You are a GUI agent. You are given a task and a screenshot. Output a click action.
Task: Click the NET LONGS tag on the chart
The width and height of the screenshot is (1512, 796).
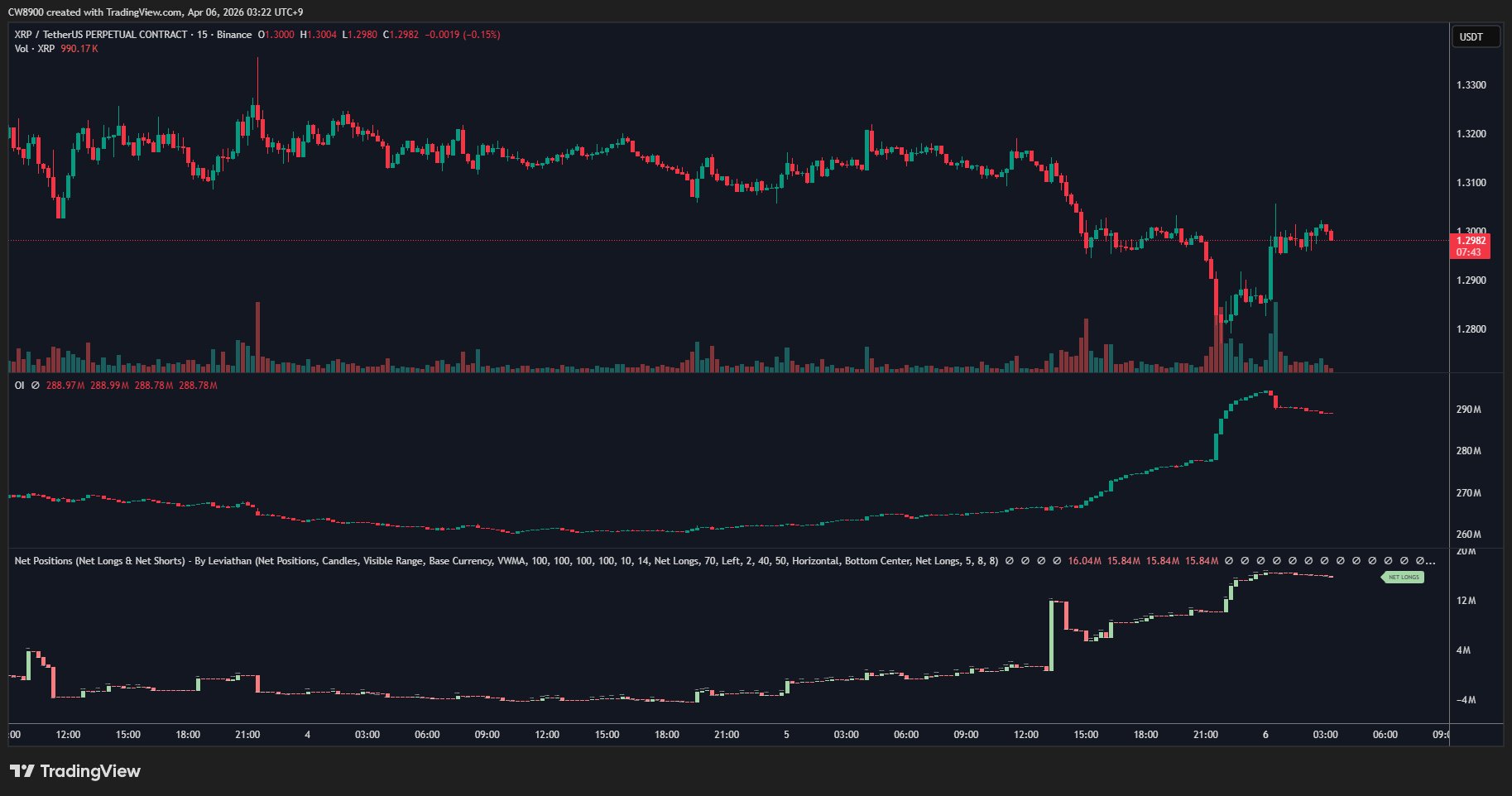(x=1403, y=577)
